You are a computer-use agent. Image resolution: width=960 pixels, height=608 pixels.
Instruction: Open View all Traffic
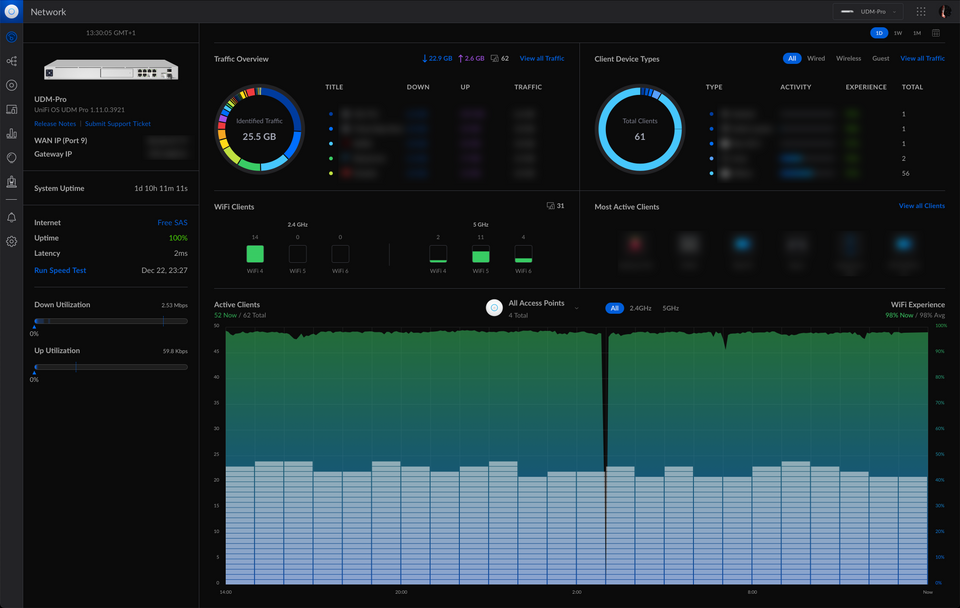pyautogui.click(x=541, y=58)
